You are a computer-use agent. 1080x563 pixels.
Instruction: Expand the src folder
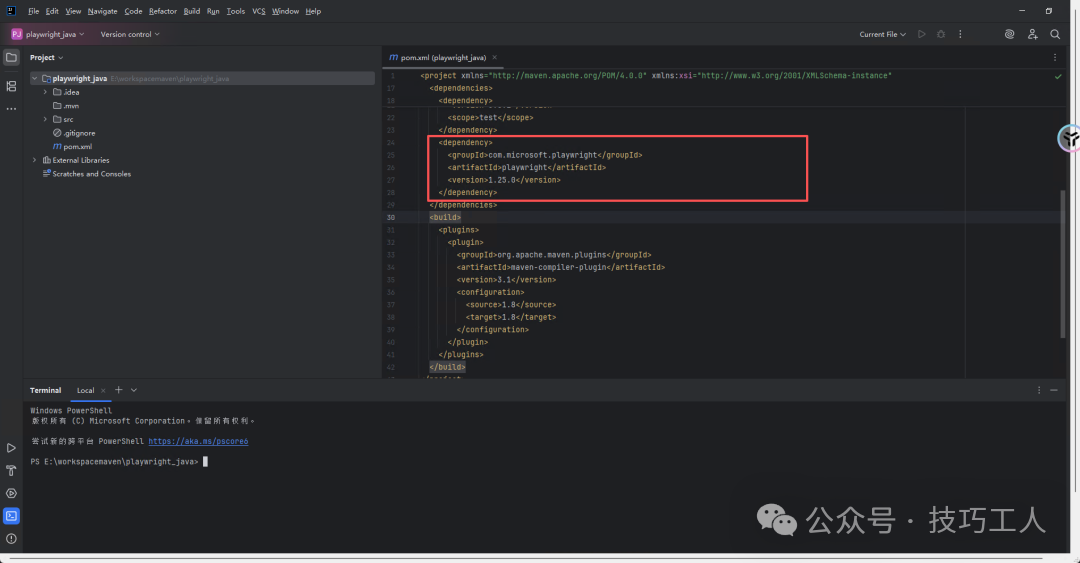pyautogui.click(x=45, y=119)
